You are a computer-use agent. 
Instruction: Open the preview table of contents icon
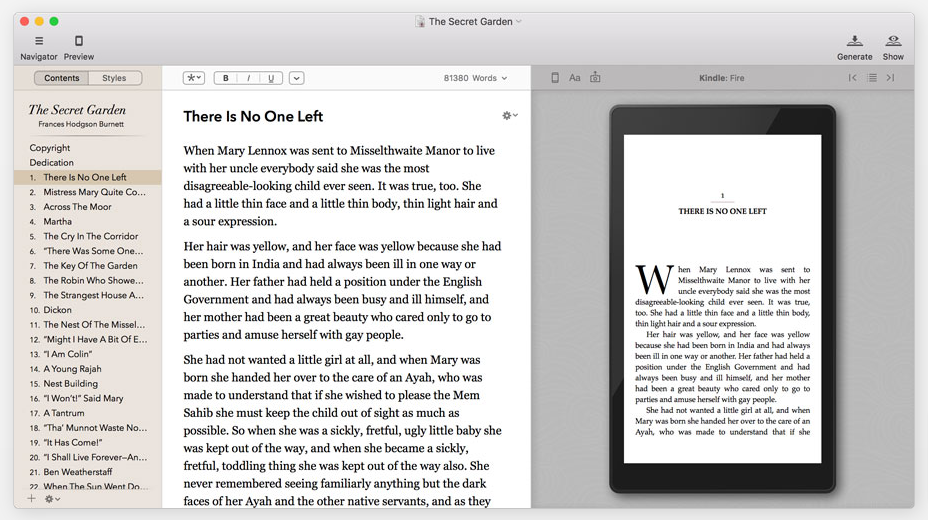[x=872, y=77]
